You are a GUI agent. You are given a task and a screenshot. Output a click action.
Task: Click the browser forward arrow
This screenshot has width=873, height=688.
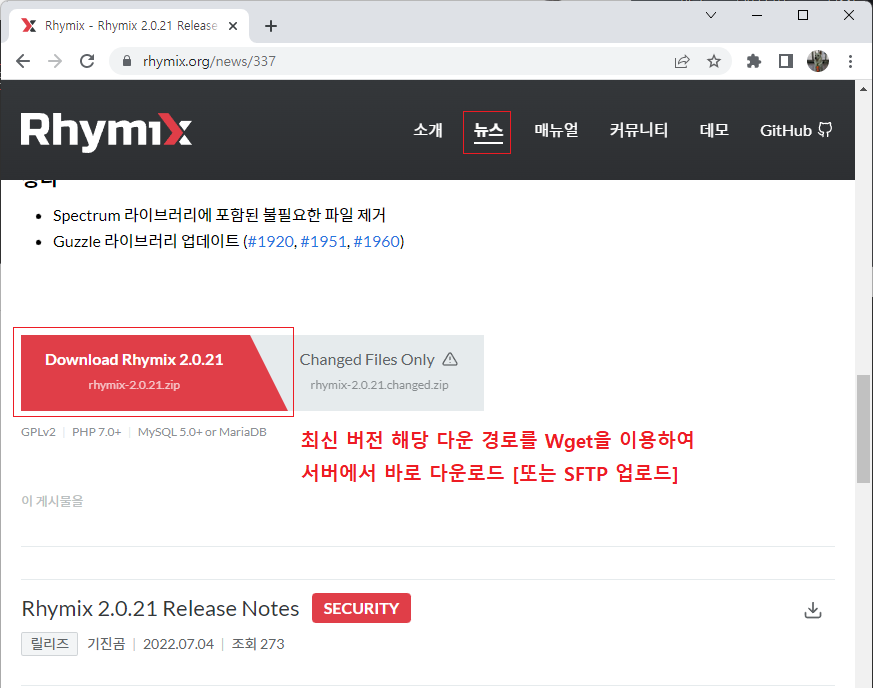pyautogui.click(x=55, y=61)
